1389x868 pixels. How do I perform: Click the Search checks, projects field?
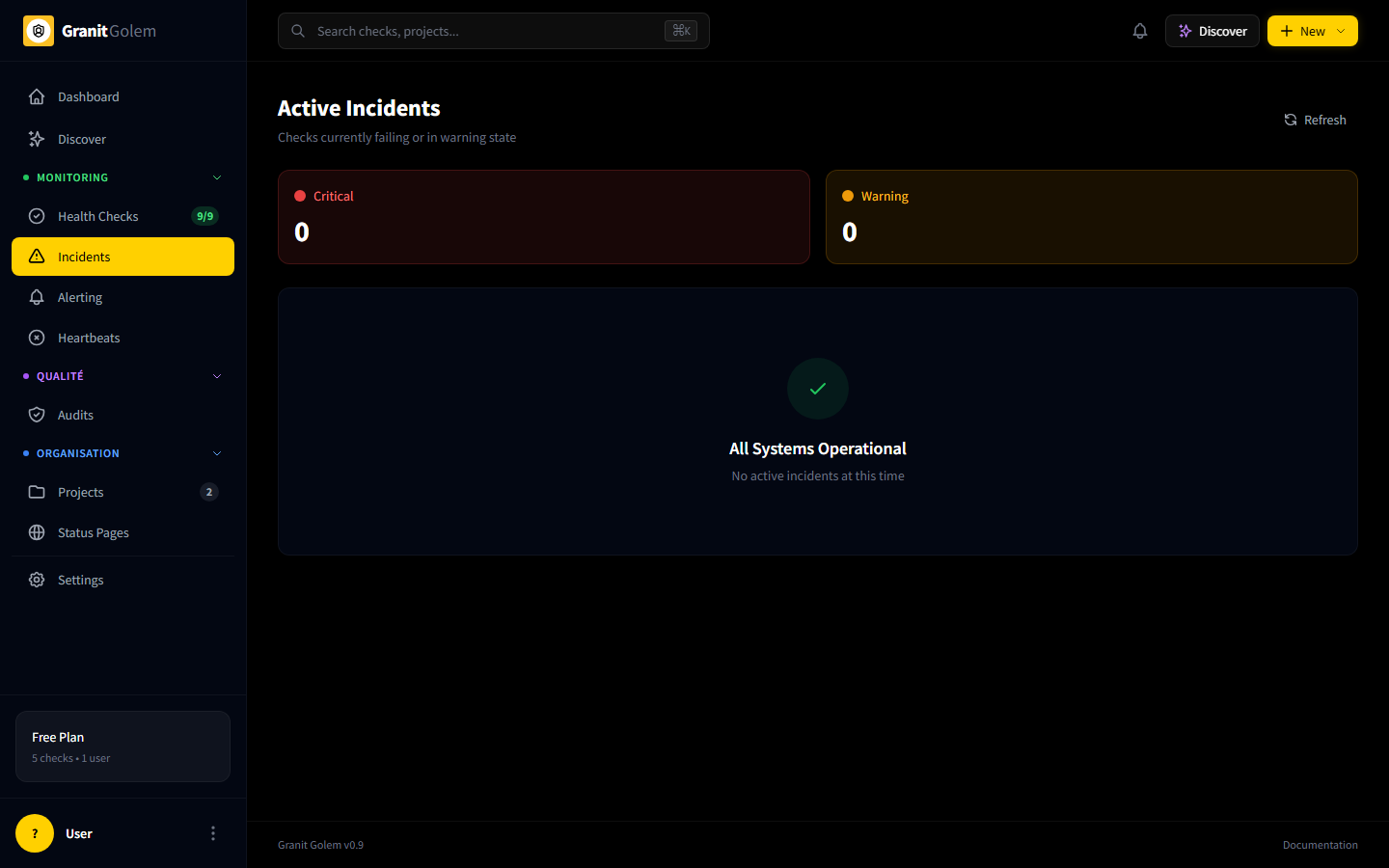pyautogui.click(x=494, y=31)
